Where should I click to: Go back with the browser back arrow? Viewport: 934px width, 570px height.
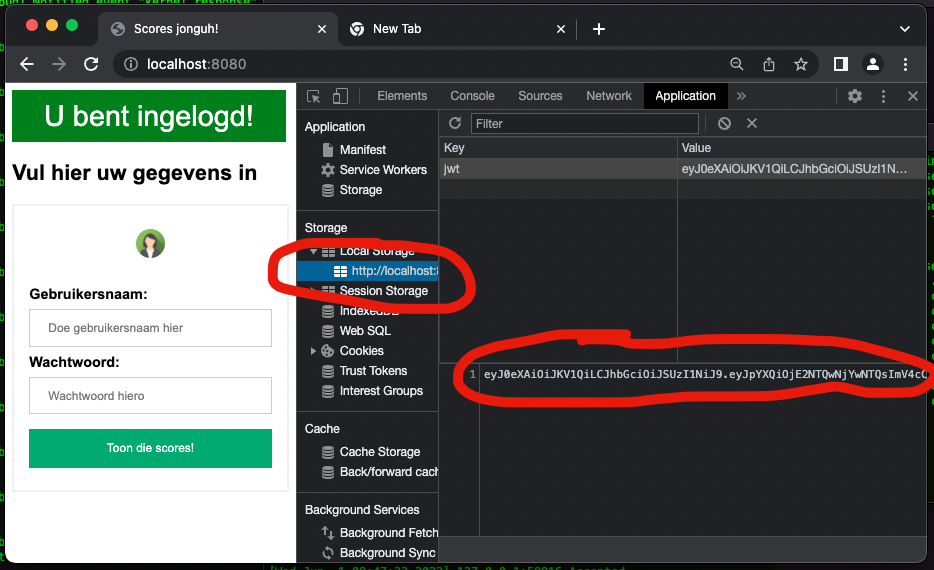point(27,64)
